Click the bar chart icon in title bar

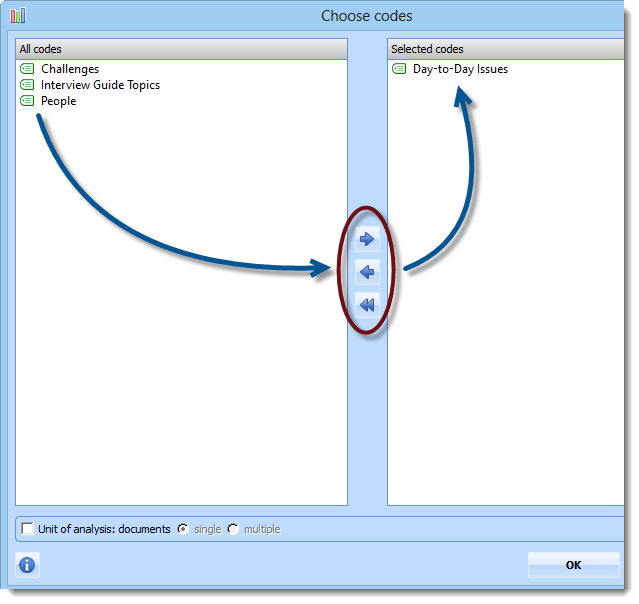click(18, 15)
